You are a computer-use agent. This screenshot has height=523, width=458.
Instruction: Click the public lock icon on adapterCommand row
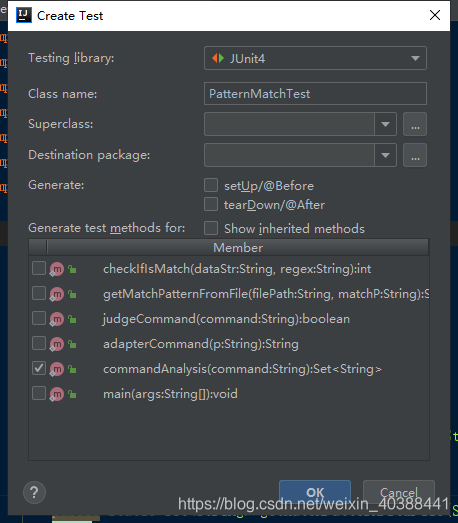72,344
